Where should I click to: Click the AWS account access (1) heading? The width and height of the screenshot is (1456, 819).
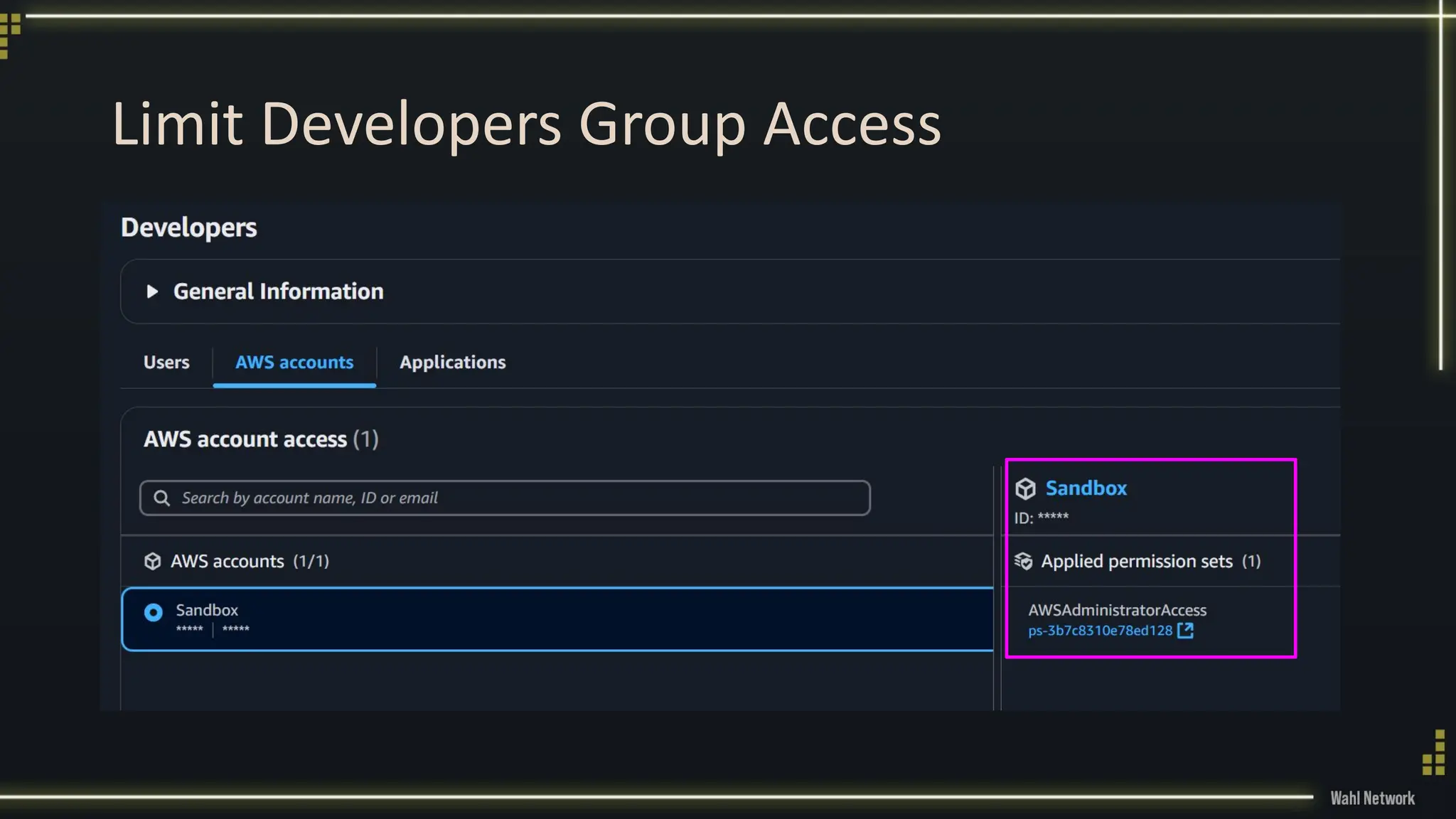tap(261, 439)
